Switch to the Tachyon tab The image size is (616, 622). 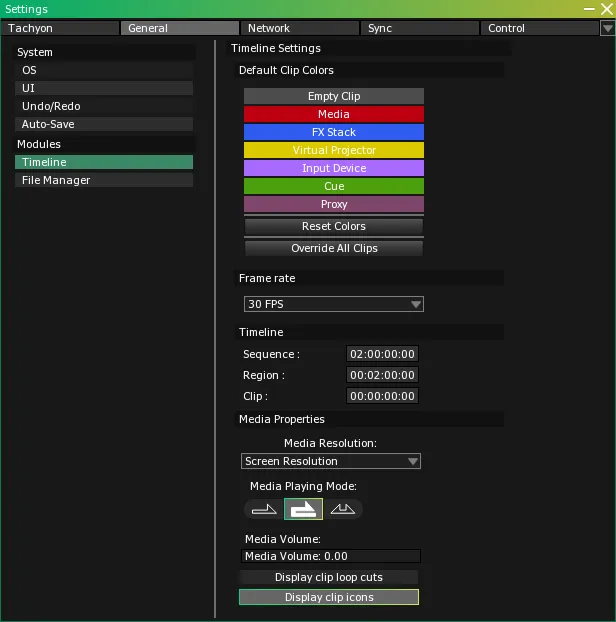tap(59, 28)
